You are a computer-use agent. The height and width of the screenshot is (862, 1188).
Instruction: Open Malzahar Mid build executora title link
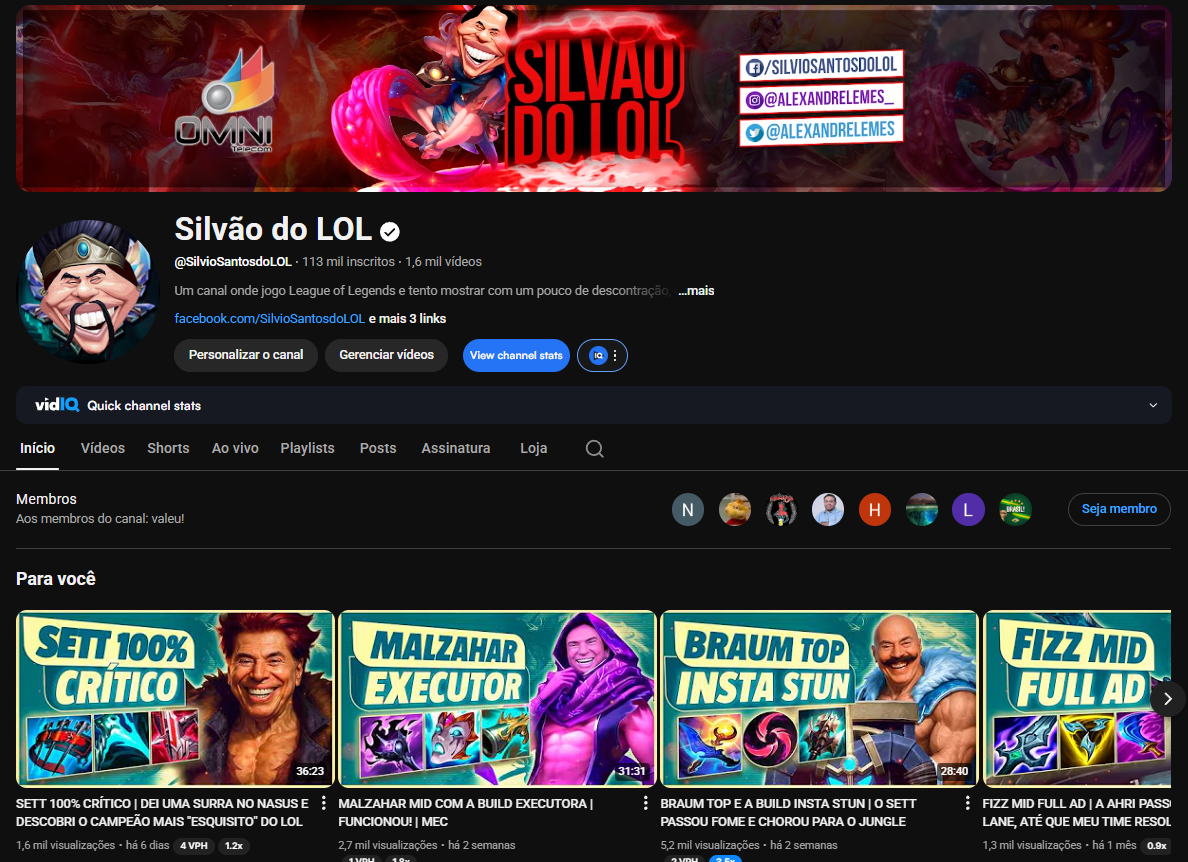point(465,813)
